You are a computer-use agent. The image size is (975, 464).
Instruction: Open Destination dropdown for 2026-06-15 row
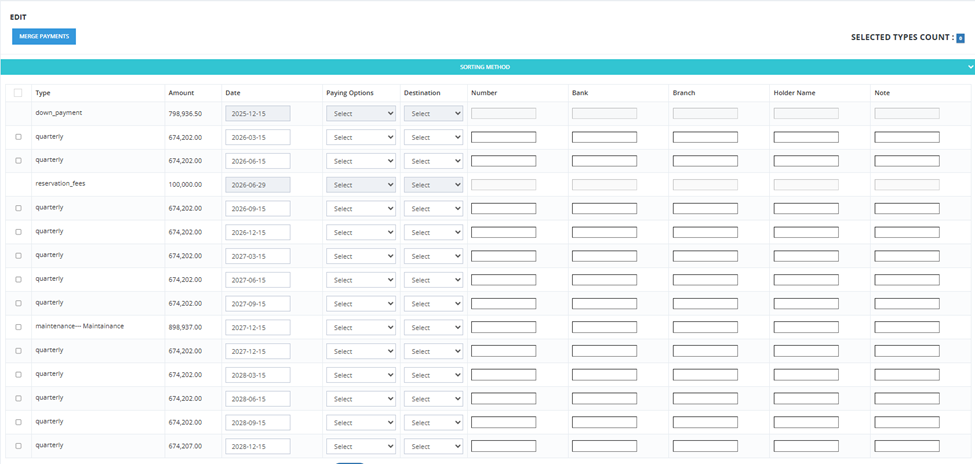[433, 161]
